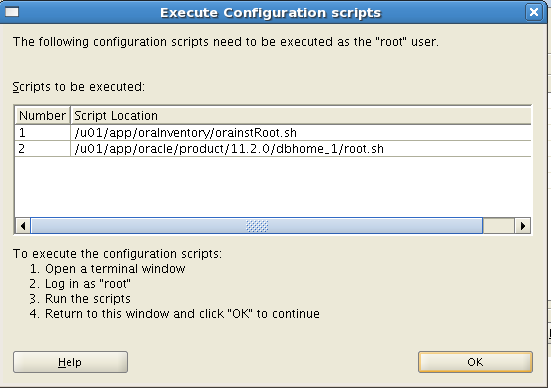This screenshot has width=551, height=388.
Task: Select row number 2 cell
Action: [43, 149]
